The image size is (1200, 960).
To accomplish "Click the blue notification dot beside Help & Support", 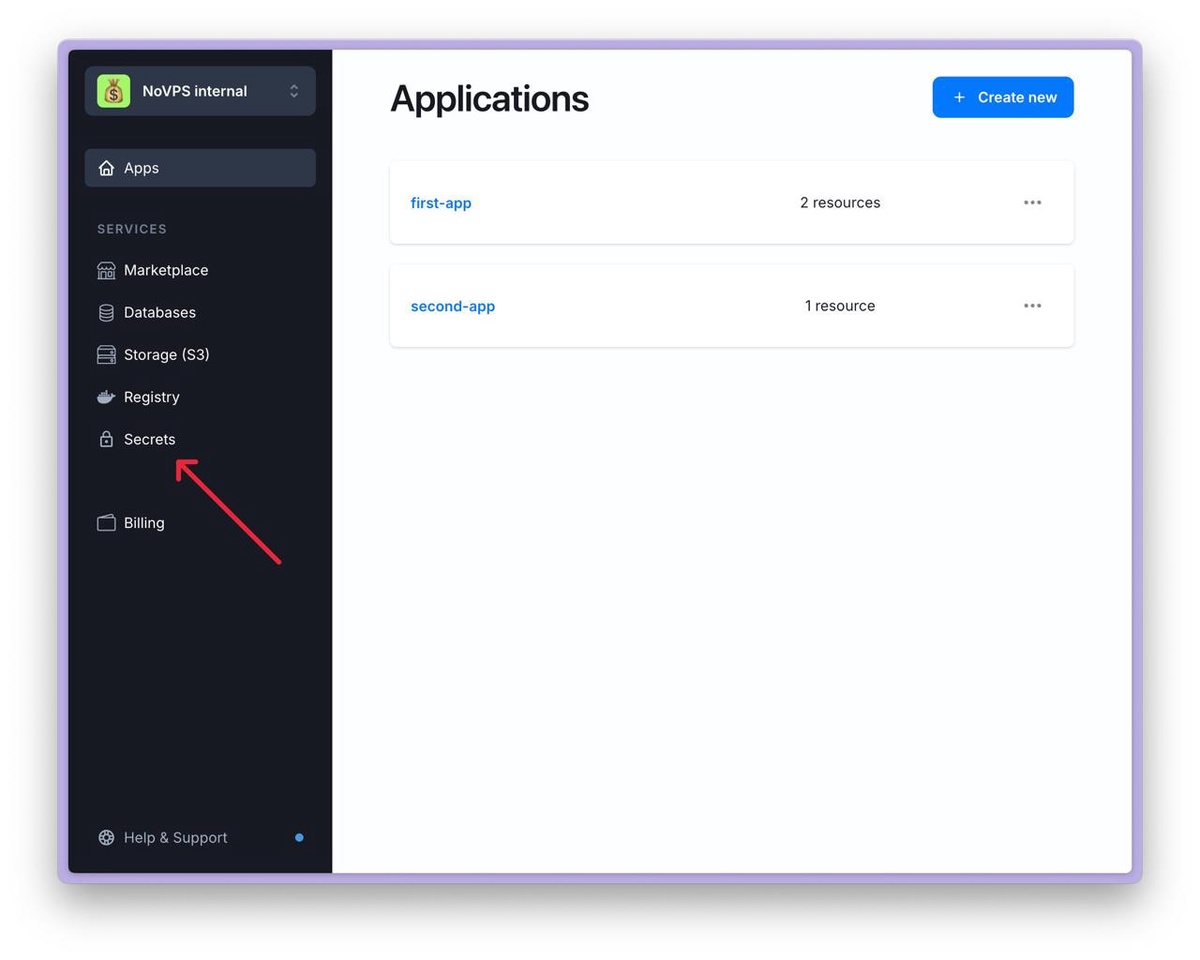I will pos(299,838).
